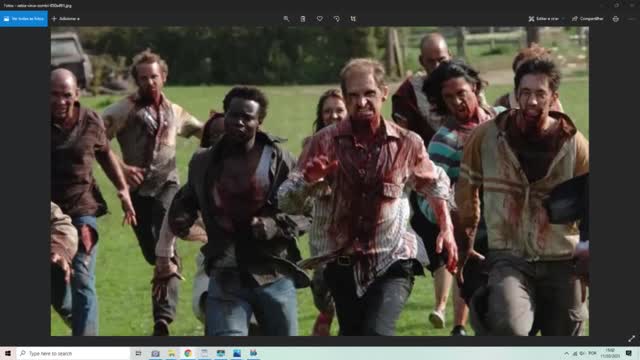
Task: Open volume control in system tray
Action: pyautogui.click(x=582, y=353)
